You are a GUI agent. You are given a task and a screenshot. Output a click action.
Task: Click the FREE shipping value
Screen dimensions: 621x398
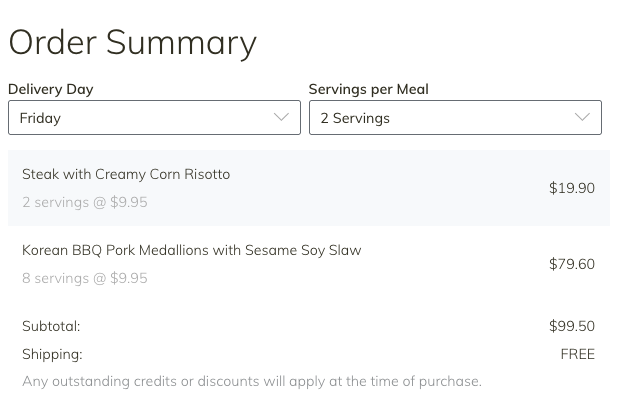click(577, 354)
